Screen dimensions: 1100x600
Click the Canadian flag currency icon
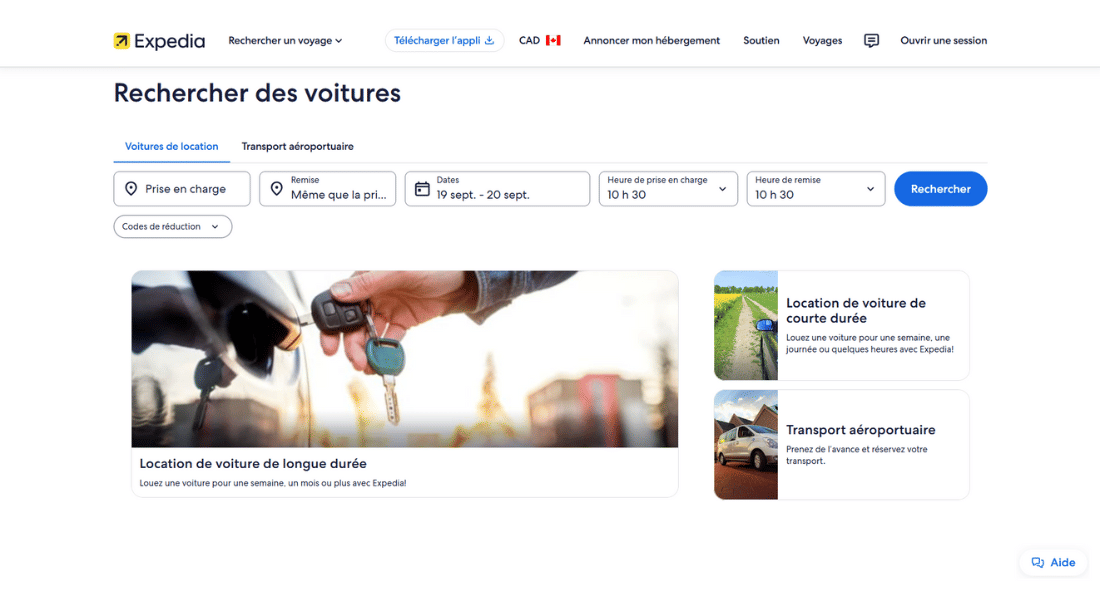click(x=553, y=41)
